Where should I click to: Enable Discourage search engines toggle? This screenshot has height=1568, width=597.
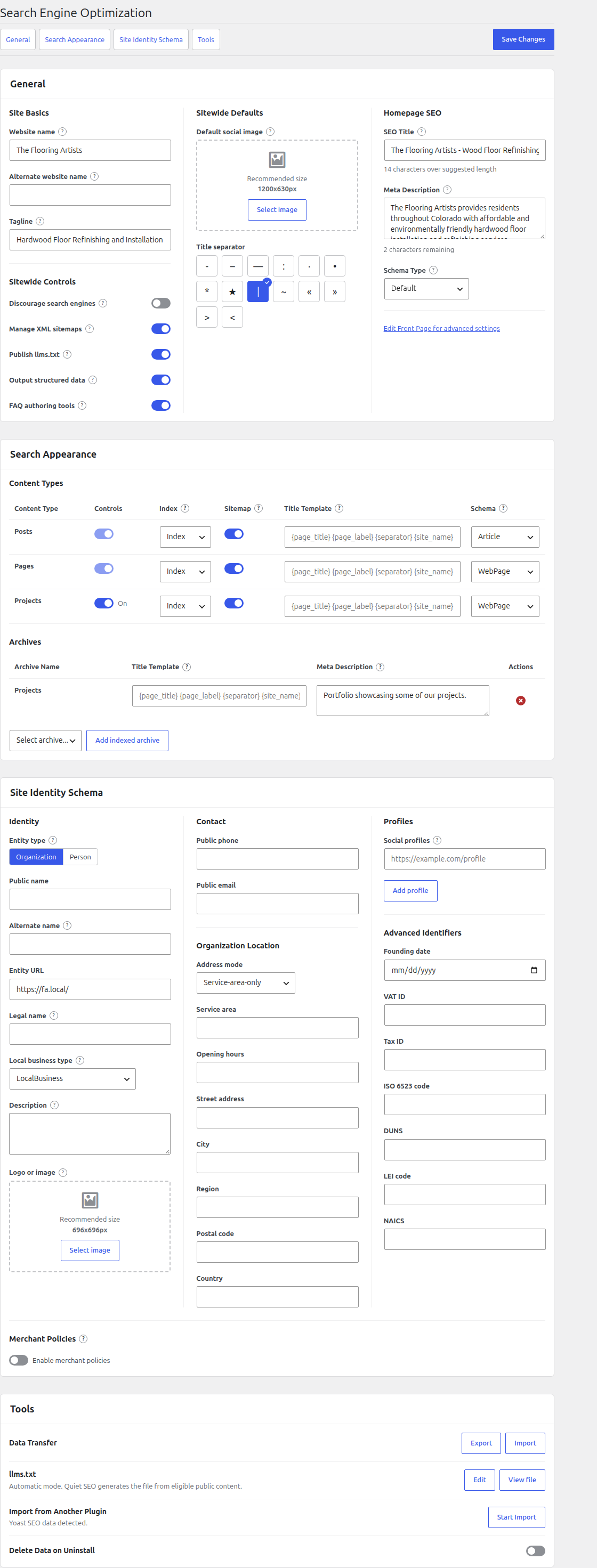coord(161,303)
